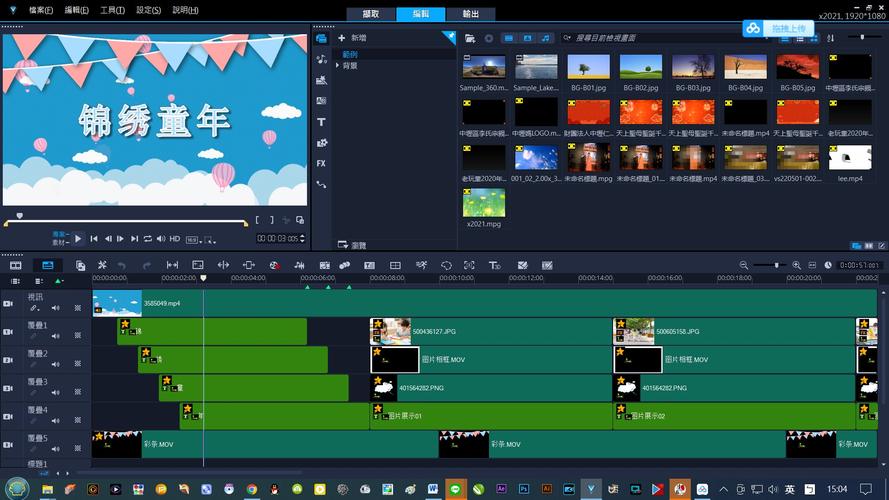Click the Zoom in magnifier on timeline
Screen dimensions: 889x500
tap(797, 265)
